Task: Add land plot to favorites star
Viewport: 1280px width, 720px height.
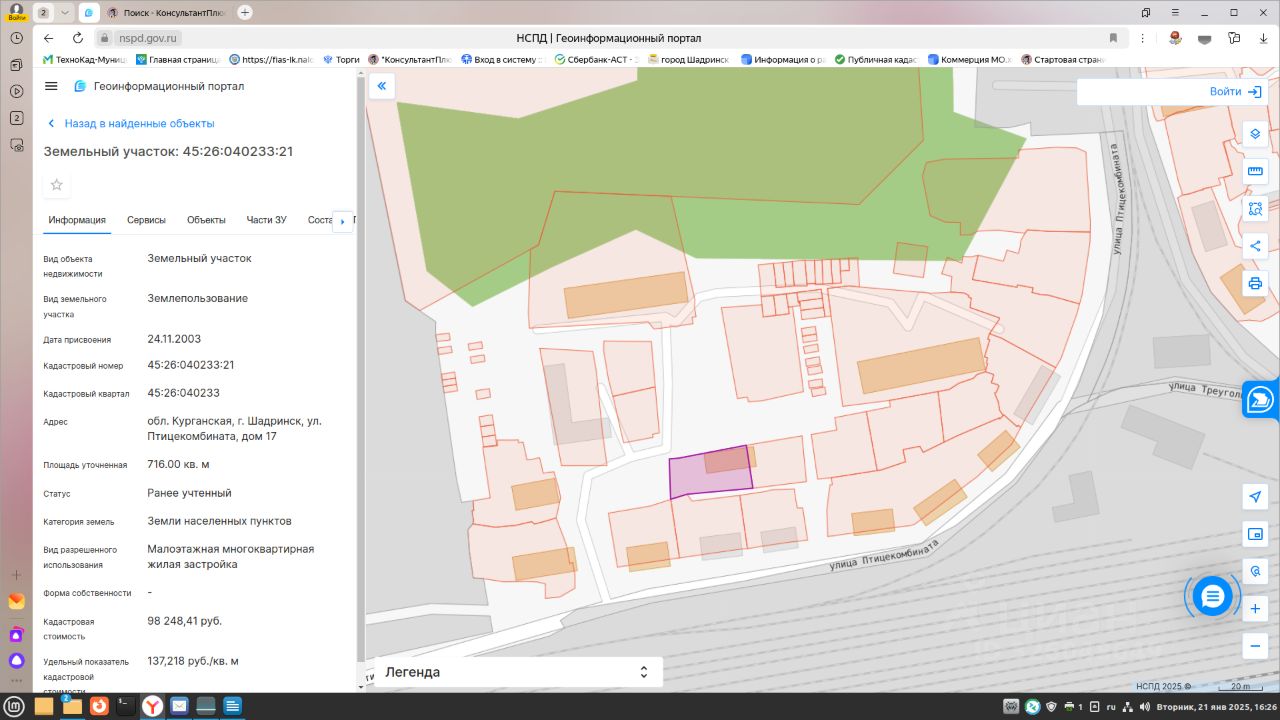Action: point(57,185)
